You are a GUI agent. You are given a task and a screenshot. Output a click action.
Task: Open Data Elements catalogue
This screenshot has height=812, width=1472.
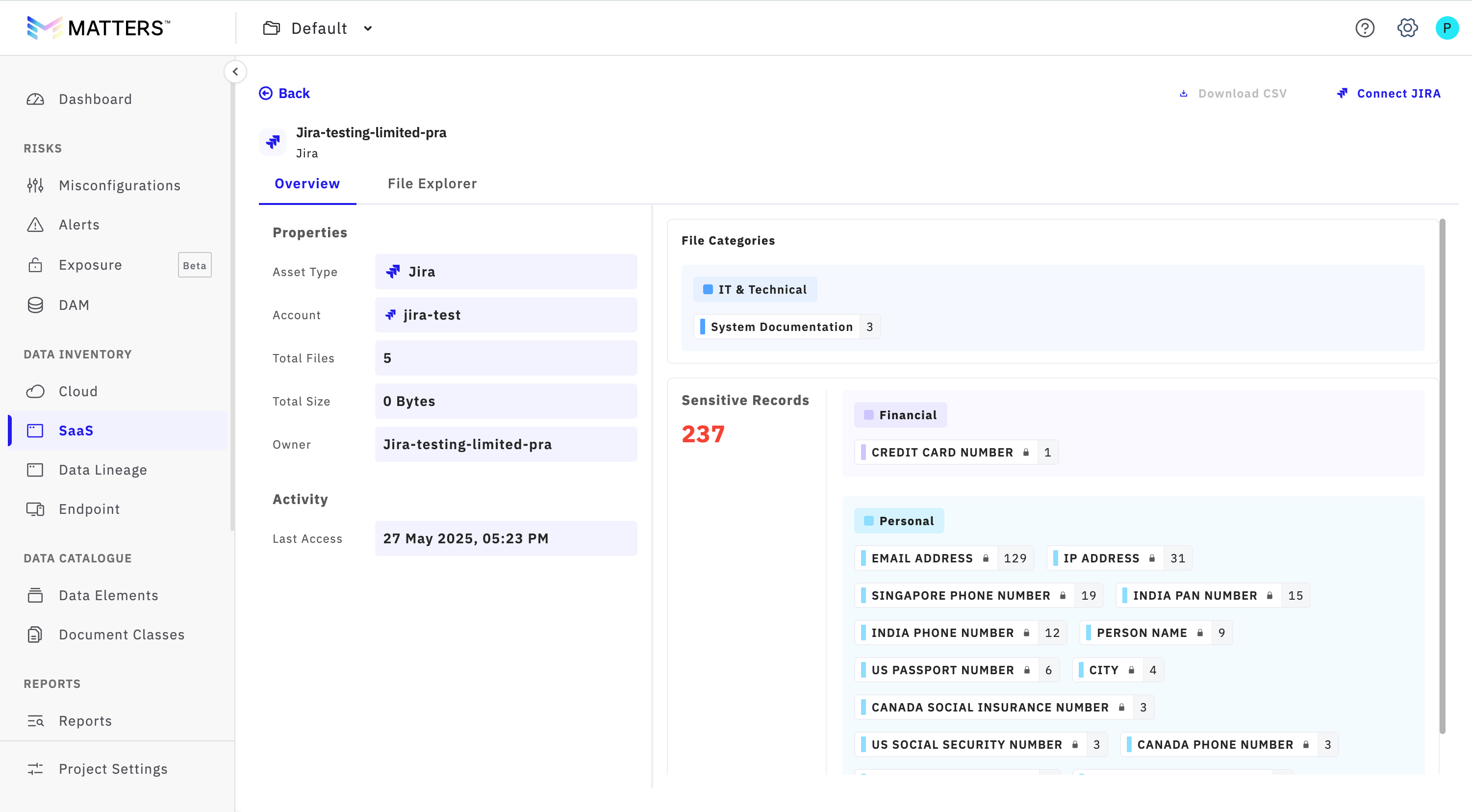click(x=118, y=595)
